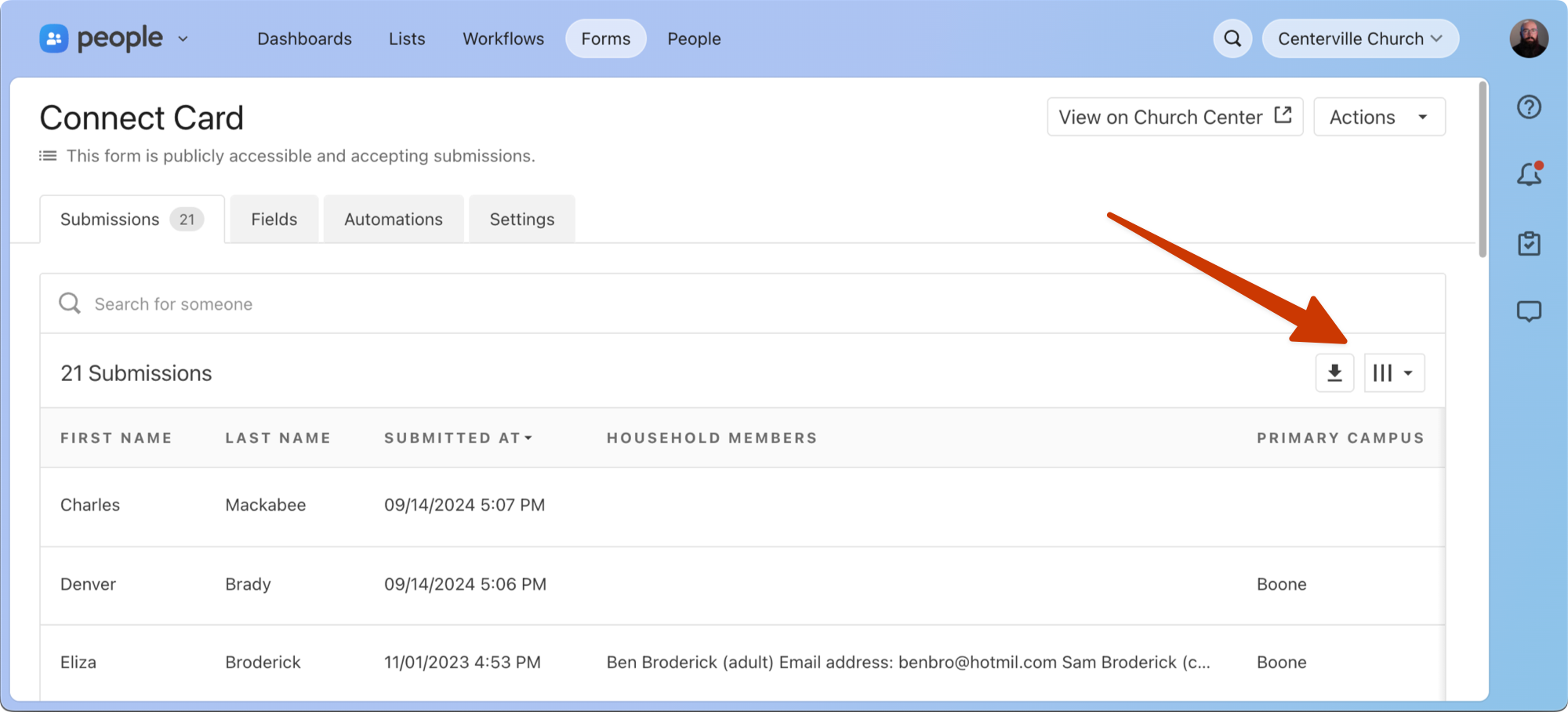The height and width of the screenshot is (712, 1568).
Task: Select People from the top navigation
Action: tap(693, 38)
